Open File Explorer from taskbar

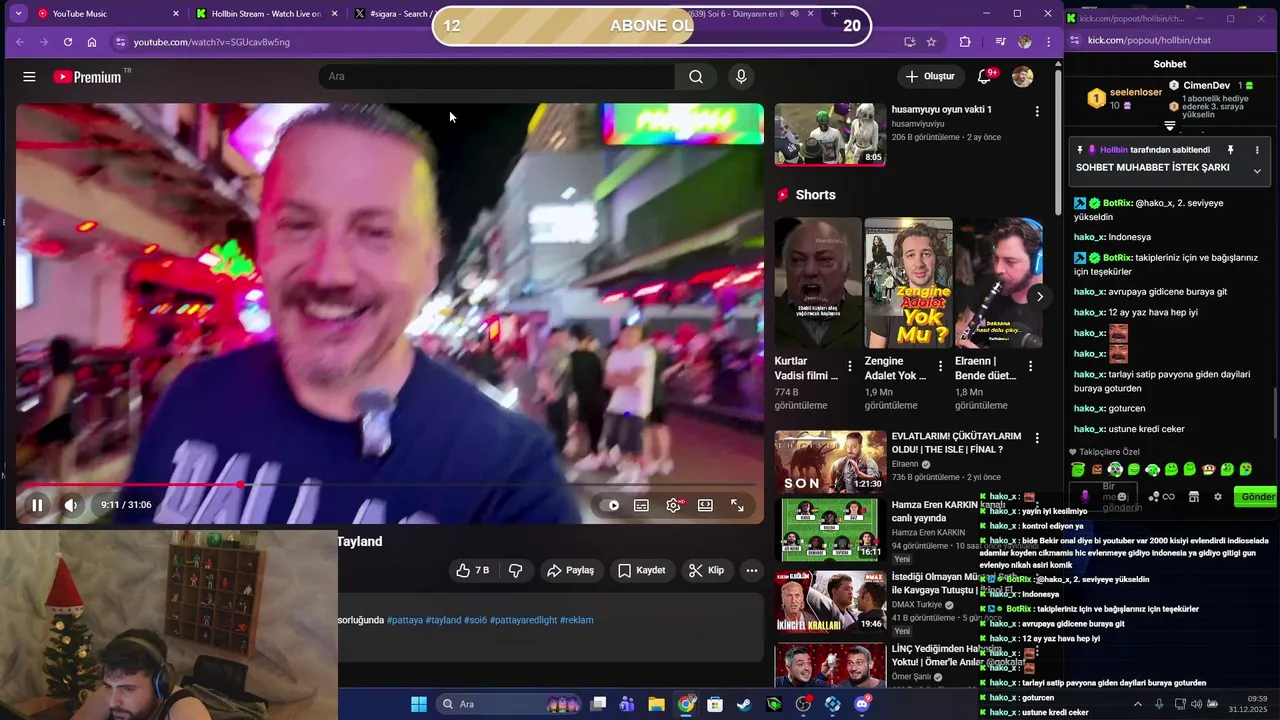656,704
